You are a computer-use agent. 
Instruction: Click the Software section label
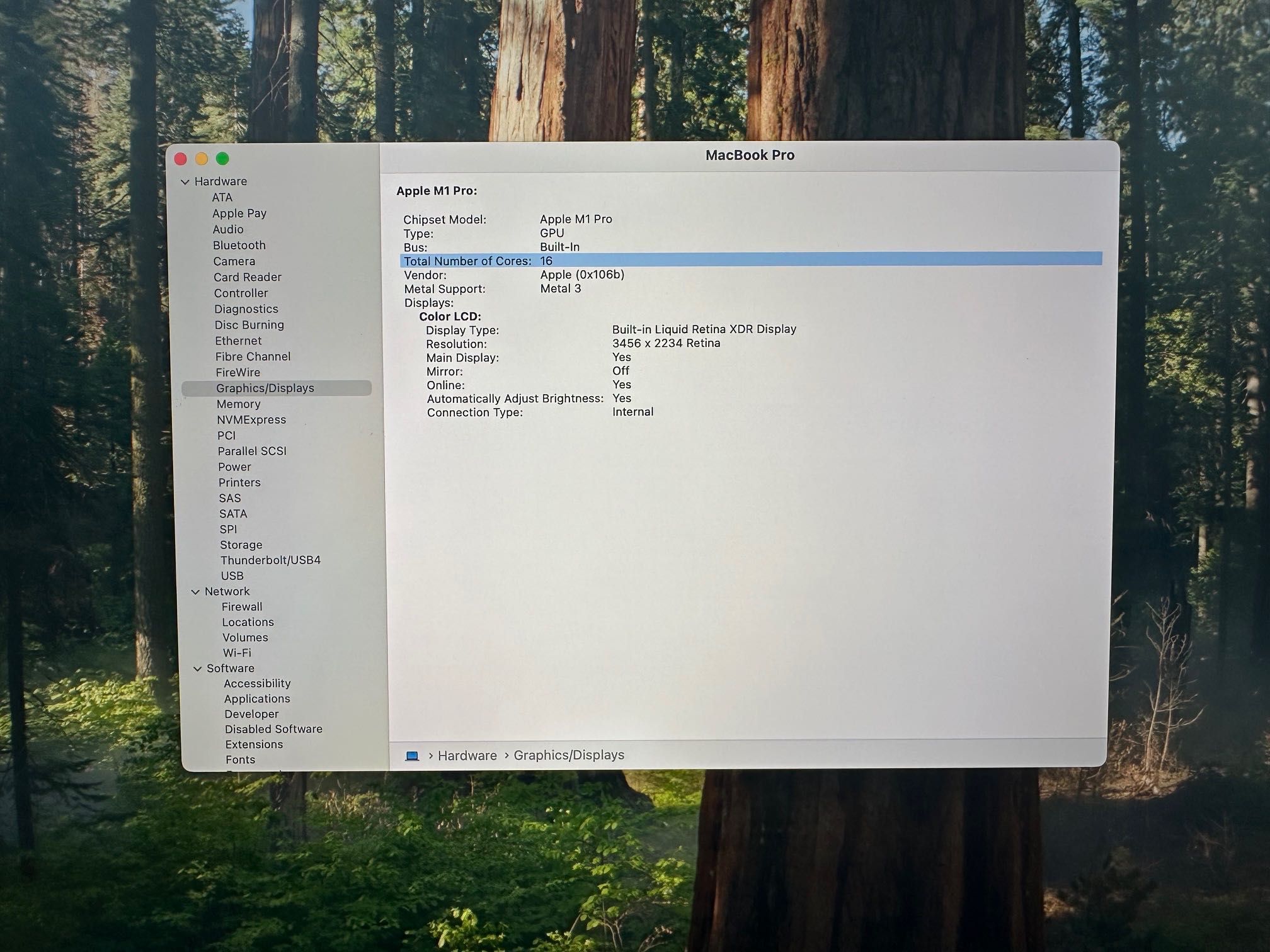[x=231, y=668]
